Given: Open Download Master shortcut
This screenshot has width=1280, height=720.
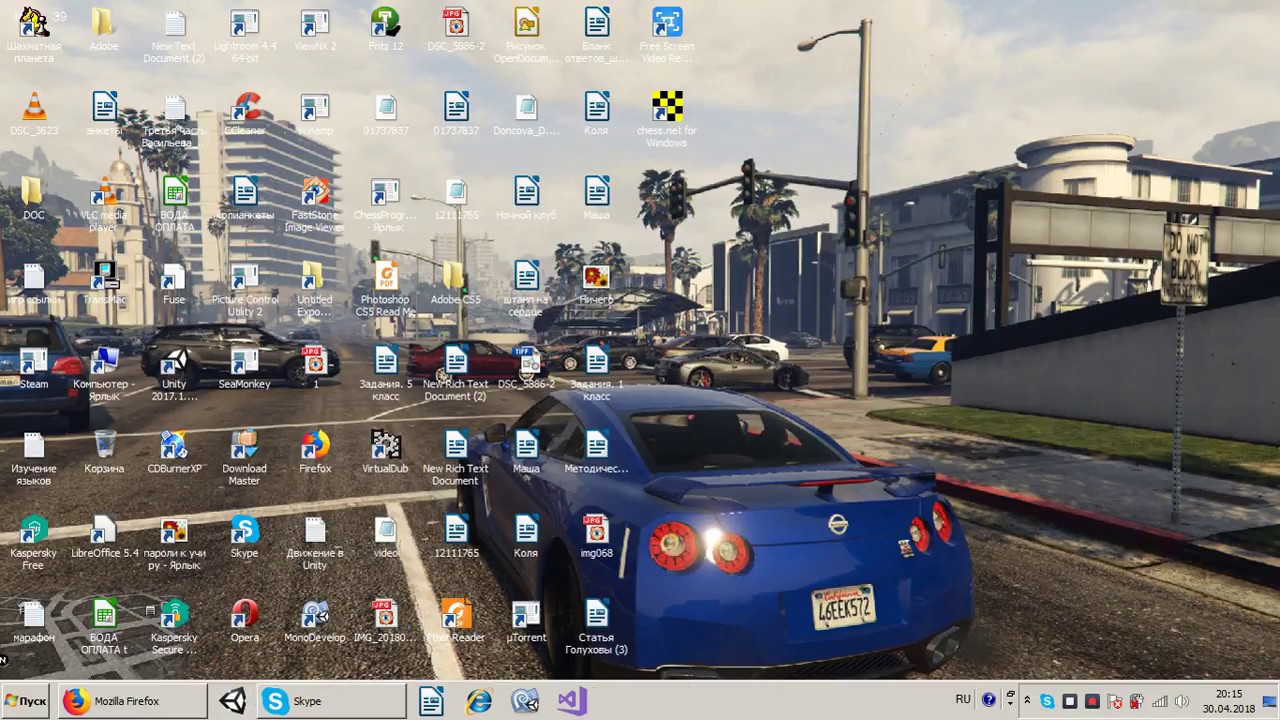Looking at the screenshot, I should click(x=245, y=456).
